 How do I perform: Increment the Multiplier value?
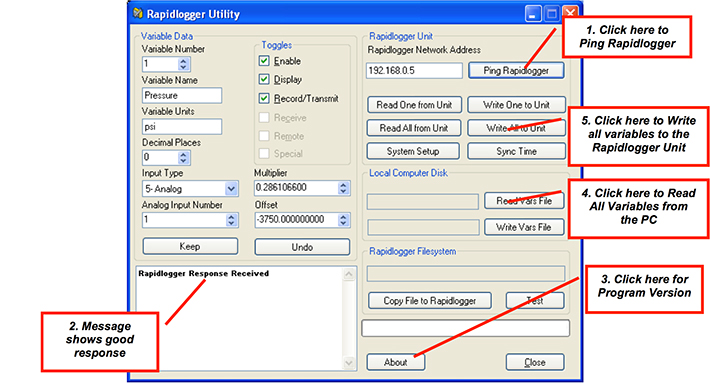pyautogui.click(x=343, y=185)
